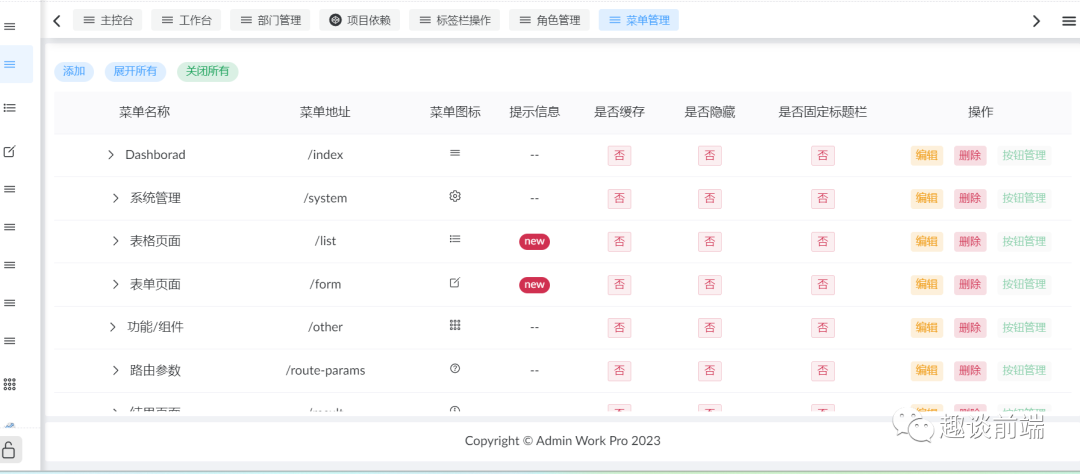Open 按钮管理 for the 表格页面 row
Screen dimensions: 1080x474
(x=1024, y=242)
